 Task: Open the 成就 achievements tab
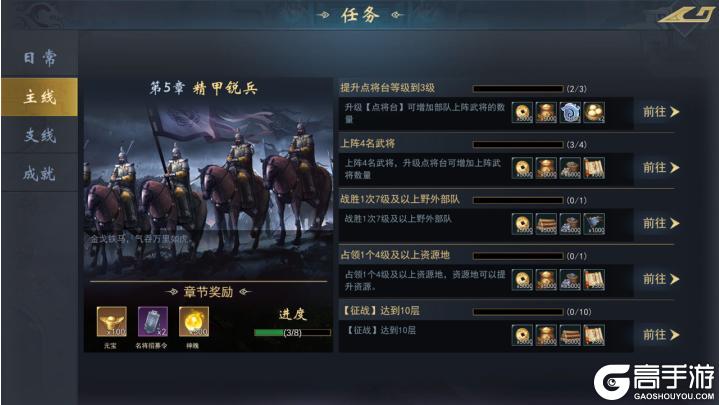coord(40,173)
